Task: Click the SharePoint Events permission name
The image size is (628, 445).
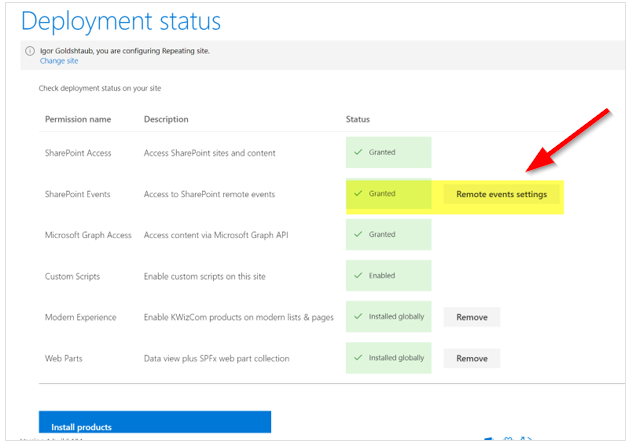Action: (77, 194)
